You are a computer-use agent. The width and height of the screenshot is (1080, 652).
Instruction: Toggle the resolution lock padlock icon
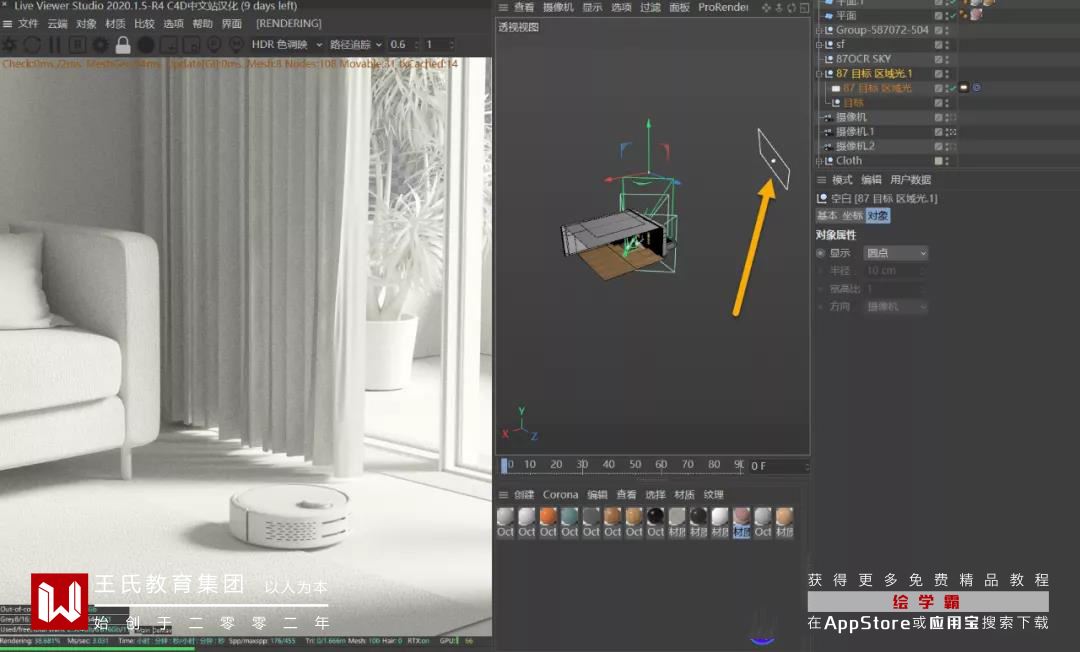(123, 45)
